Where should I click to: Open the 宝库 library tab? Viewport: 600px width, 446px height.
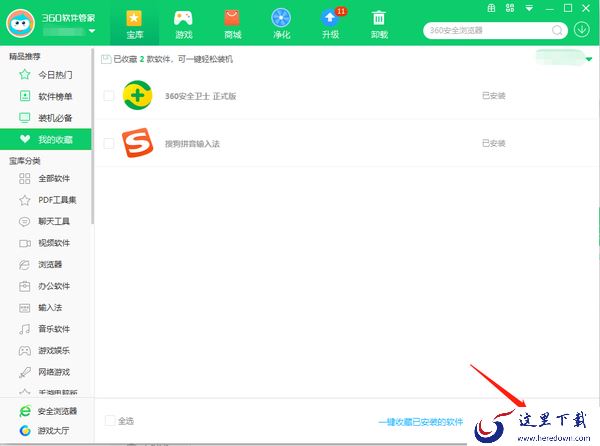coord(134,24)
